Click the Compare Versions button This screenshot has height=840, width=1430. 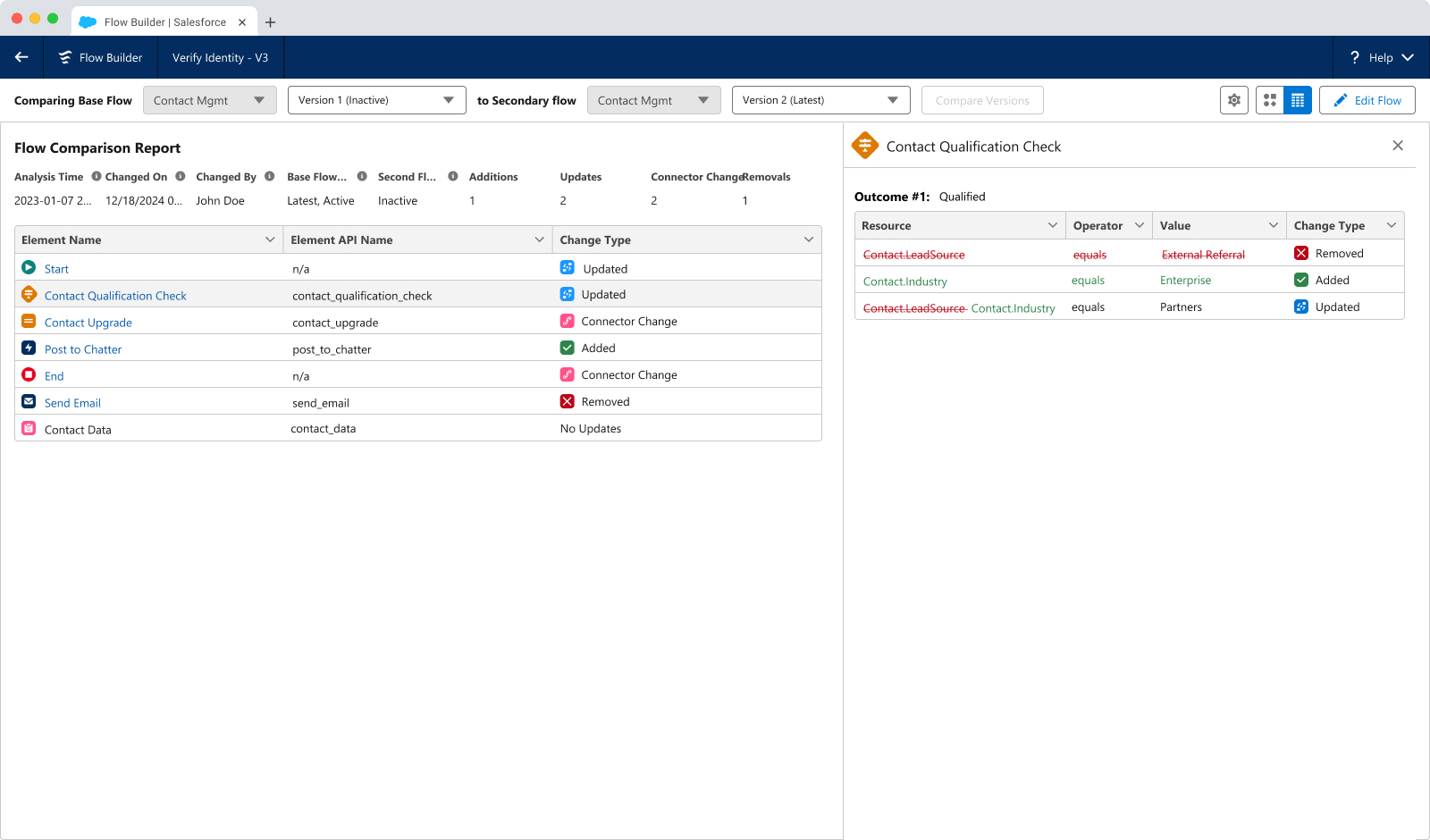pyautogui.click(x=982, y=100)
